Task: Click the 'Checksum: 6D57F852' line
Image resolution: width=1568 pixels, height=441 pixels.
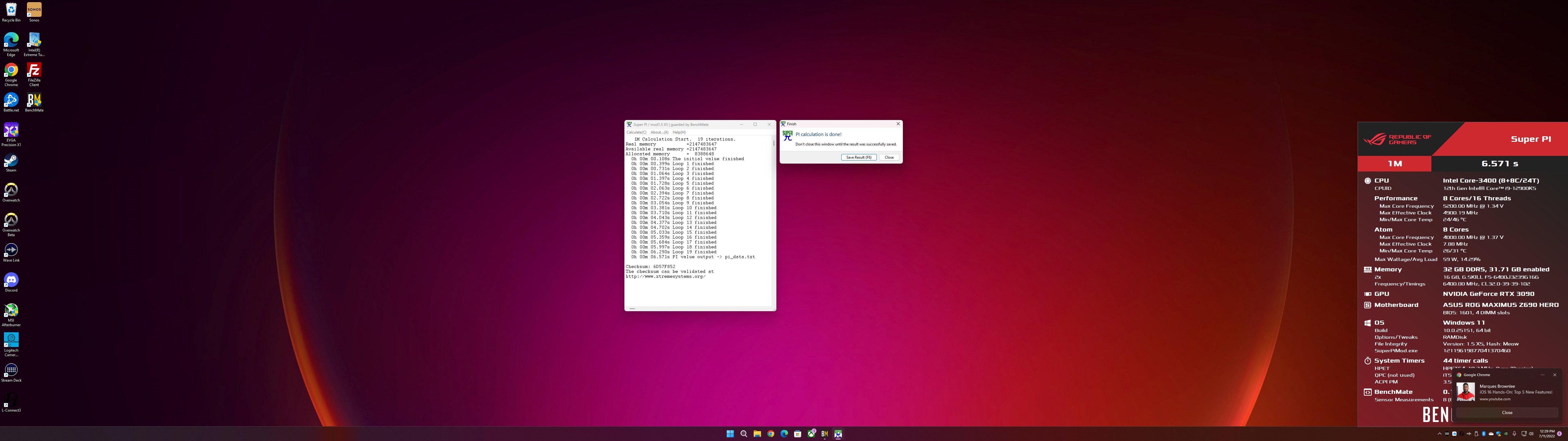Action: (651, 267)
